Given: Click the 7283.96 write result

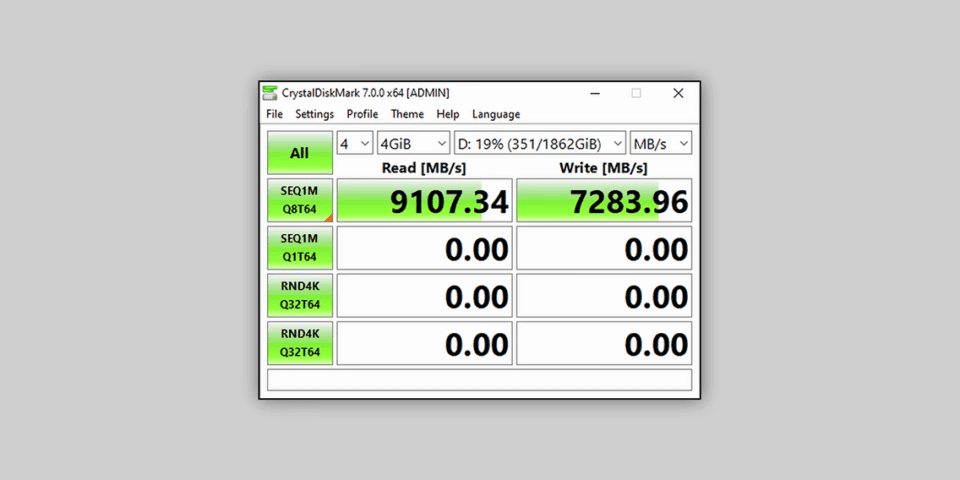Looking at the screenshot, I should click(604, 200).
